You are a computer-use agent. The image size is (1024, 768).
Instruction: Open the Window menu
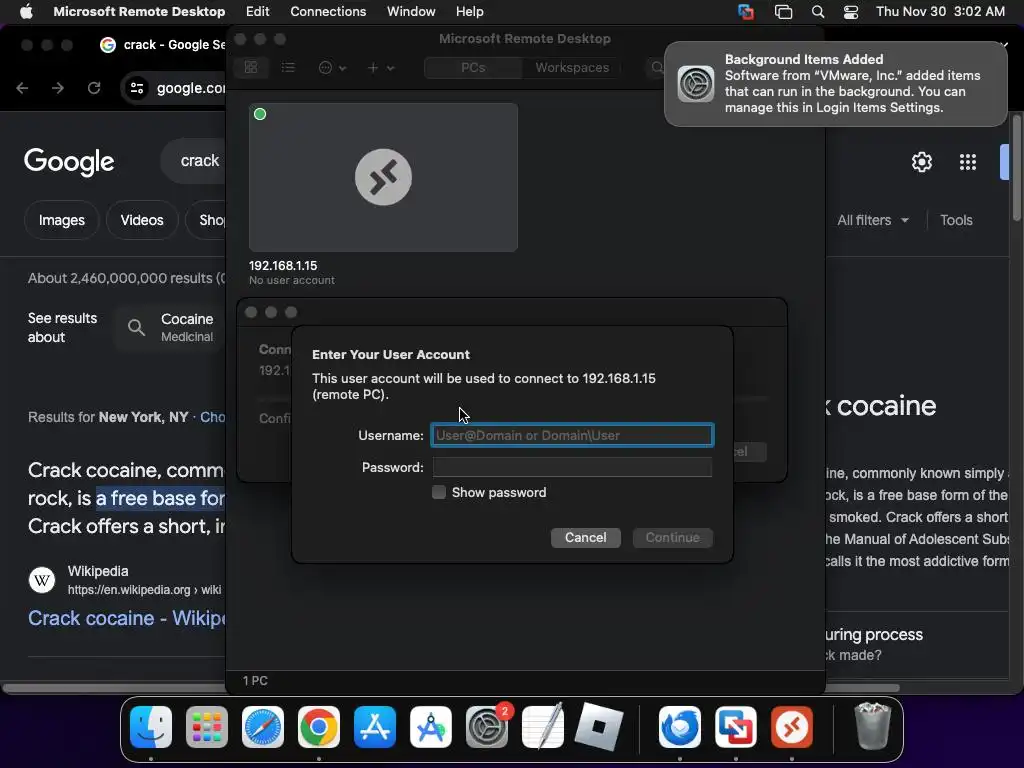click(x=411, y=11)
